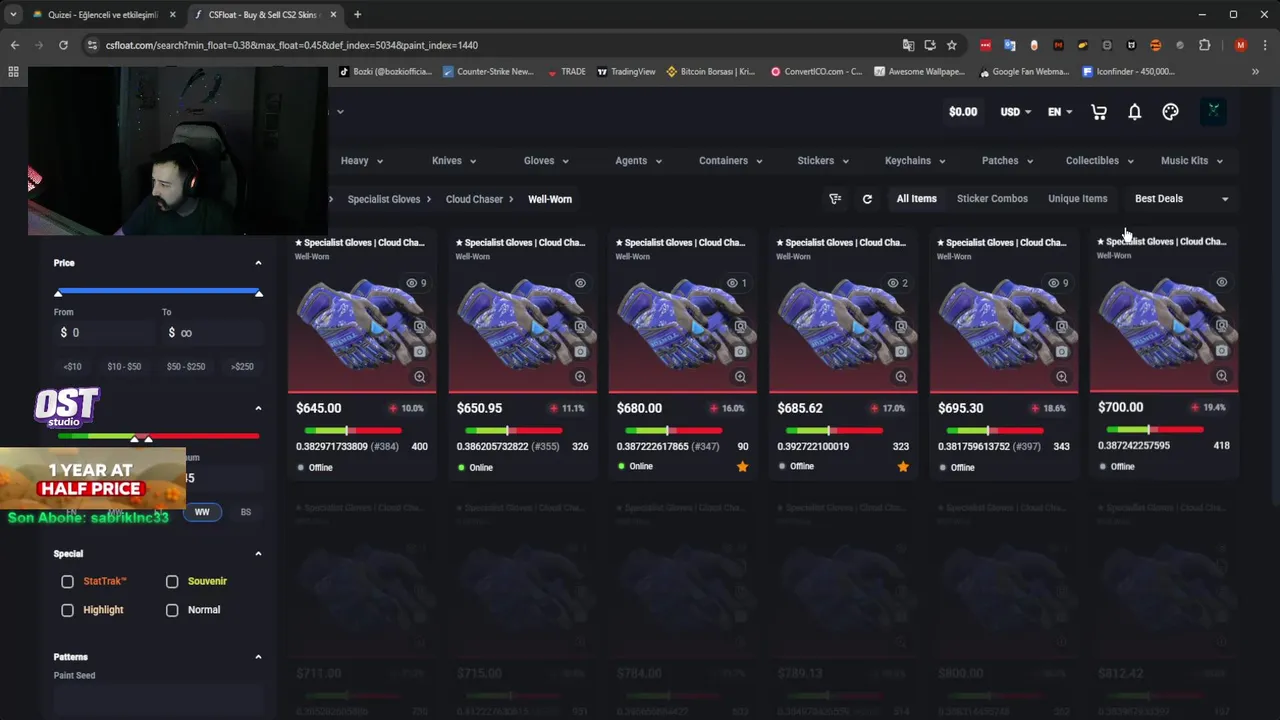This screenshot has height=720, width=1280.
Task: Apply the >$250 price preset
Action: point(242,367)
